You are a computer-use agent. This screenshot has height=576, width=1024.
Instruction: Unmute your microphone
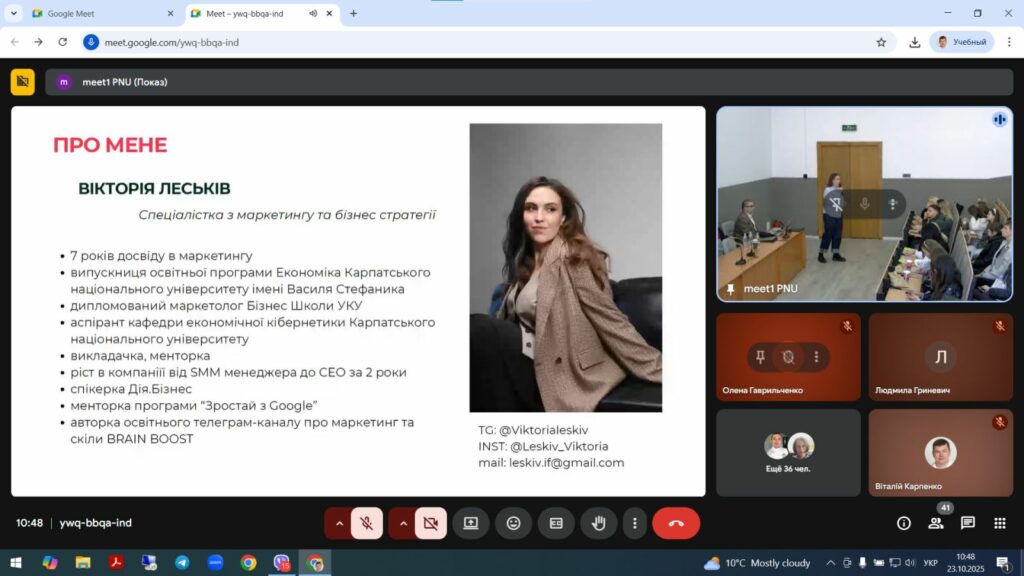pos(367,523)
